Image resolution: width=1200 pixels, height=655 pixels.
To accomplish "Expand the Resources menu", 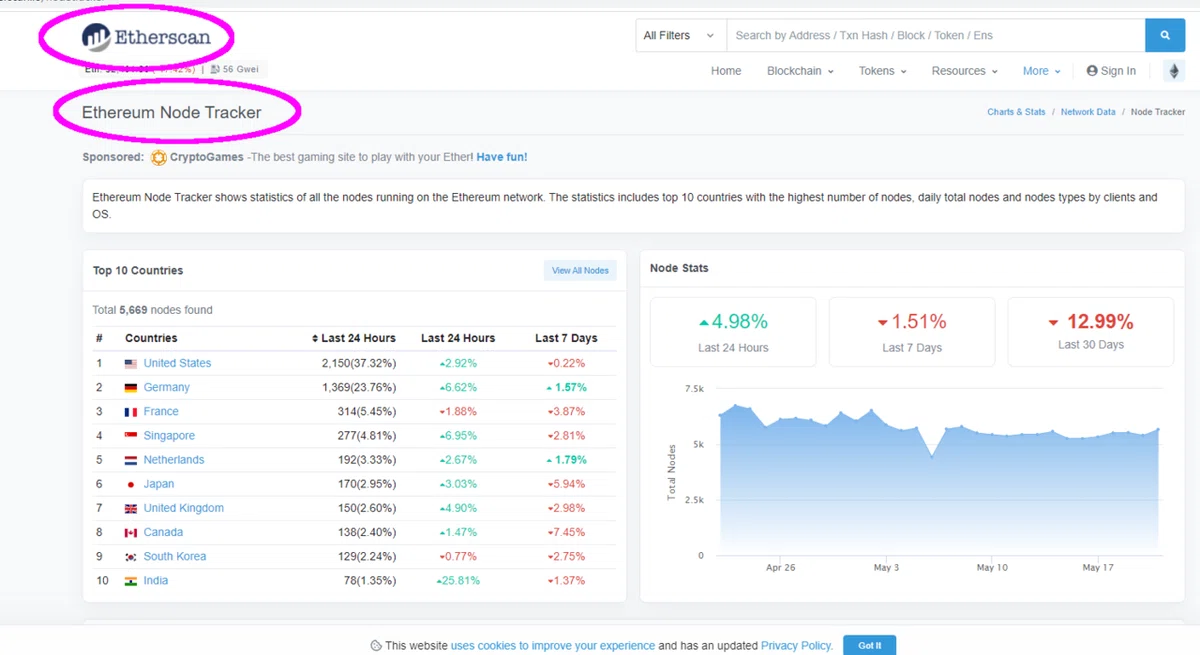I will (x=965, y=71).
